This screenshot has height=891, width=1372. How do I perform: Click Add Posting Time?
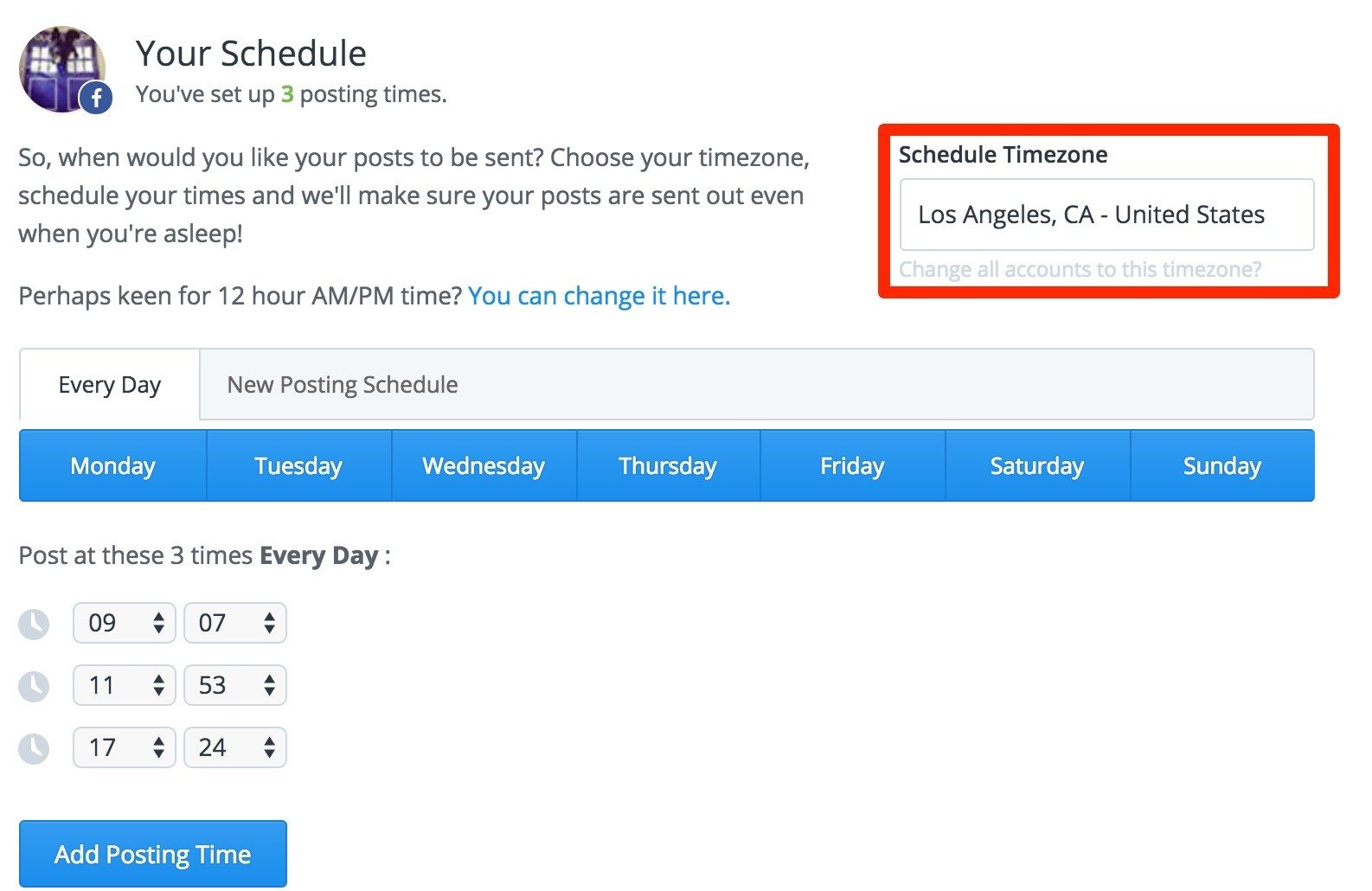(152, 854)
